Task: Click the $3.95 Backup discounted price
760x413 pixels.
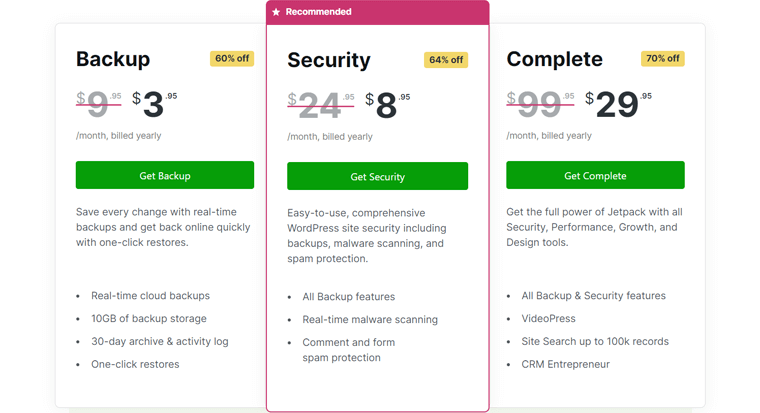Action: 155,104
